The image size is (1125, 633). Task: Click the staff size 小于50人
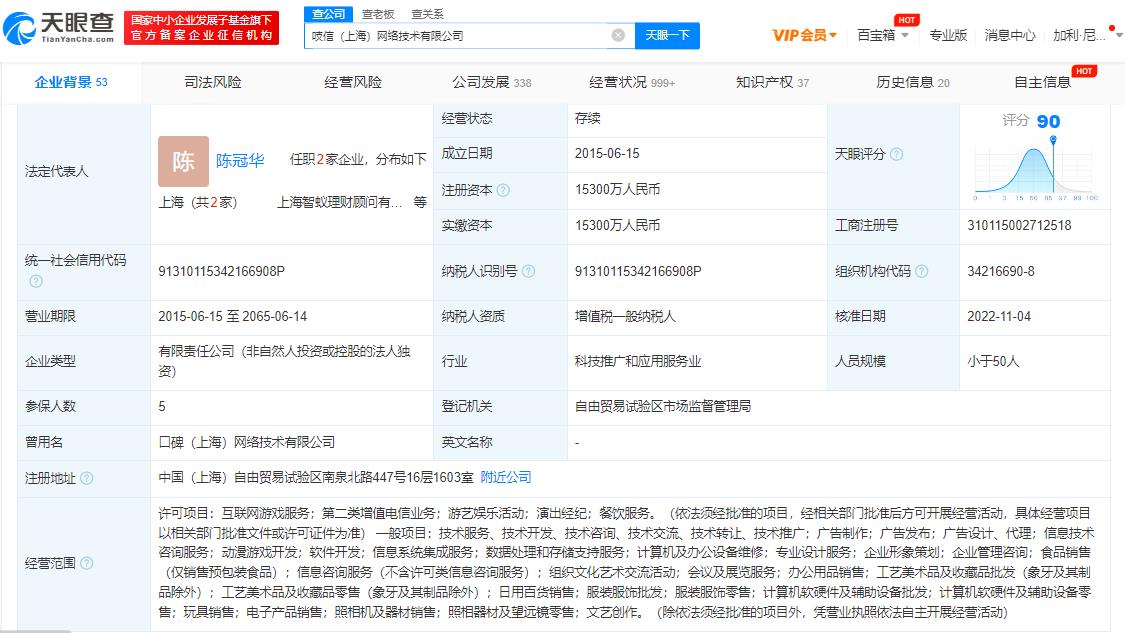993,361
